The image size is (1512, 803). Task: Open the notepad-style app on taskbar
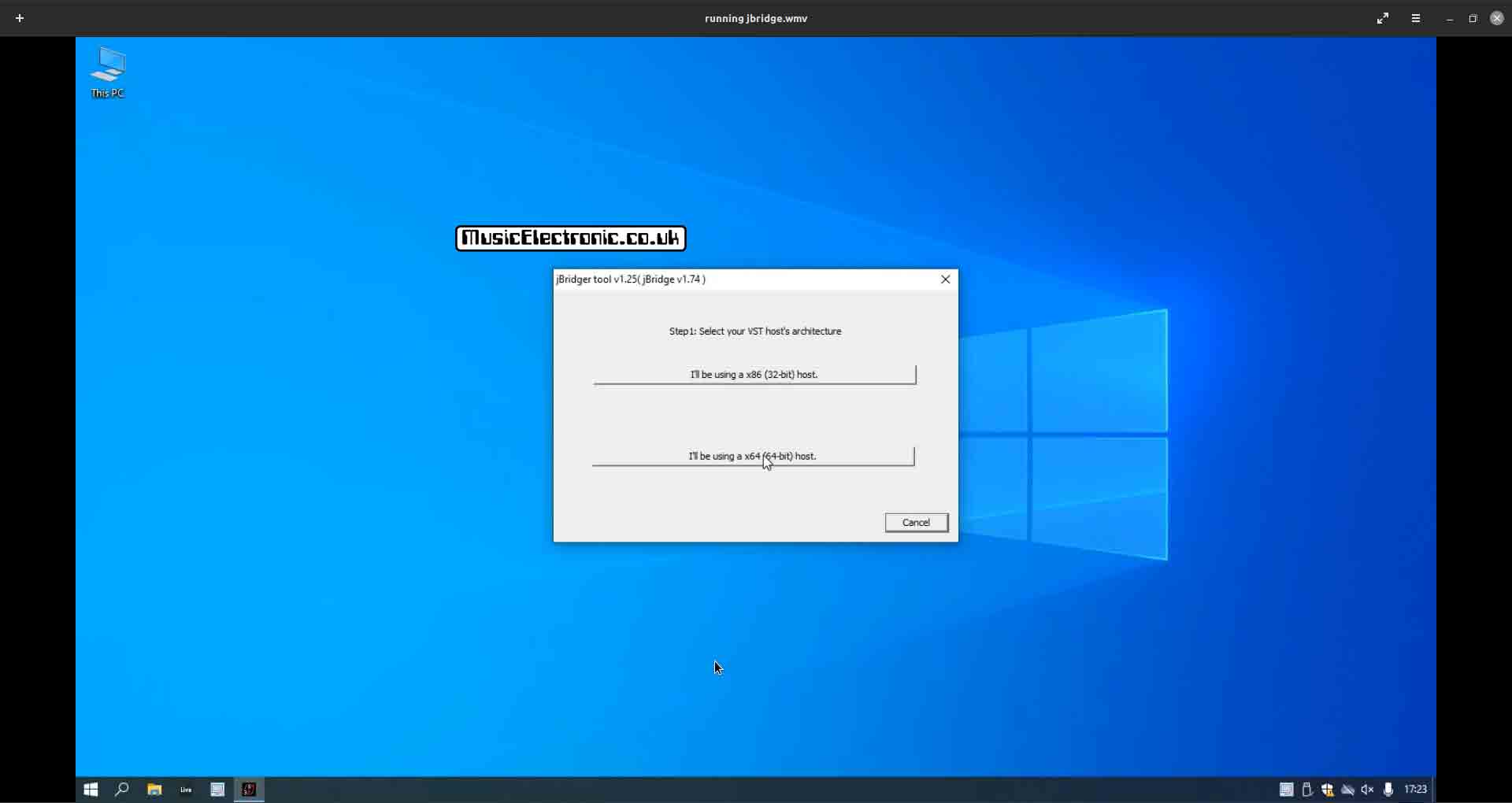point(217,790)
